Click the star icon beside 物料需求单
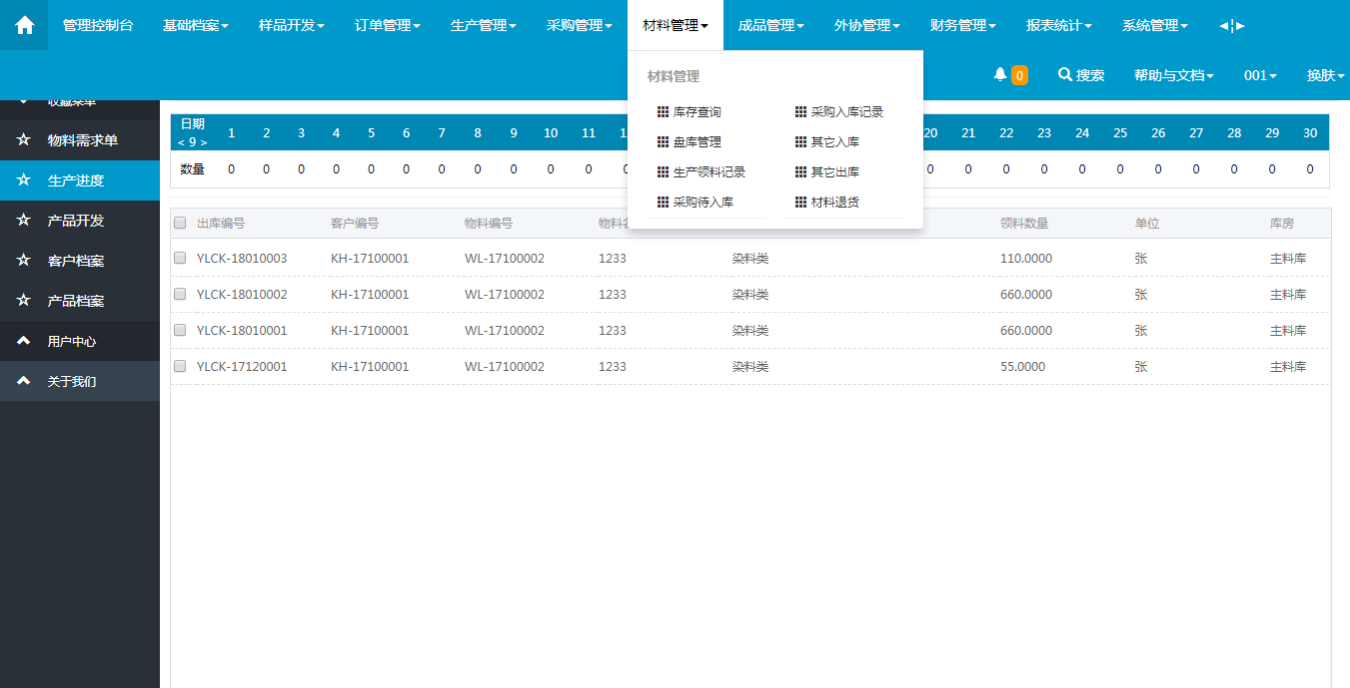 (24, 141)
